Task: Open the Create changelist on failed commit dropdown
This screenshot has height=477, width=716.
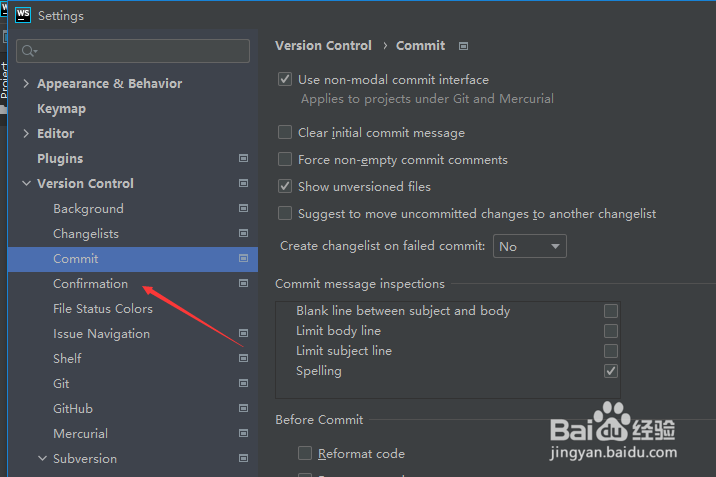Action: 530,246
